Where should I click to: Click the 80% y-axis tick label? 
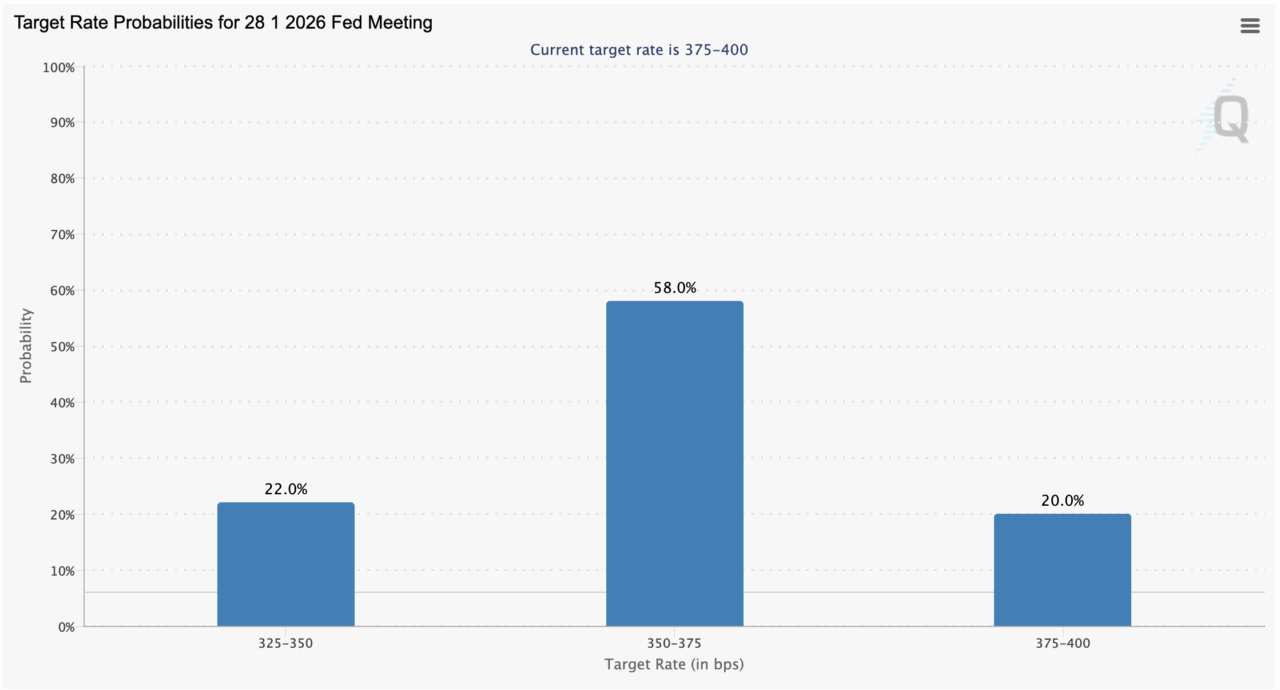[61, 179]
